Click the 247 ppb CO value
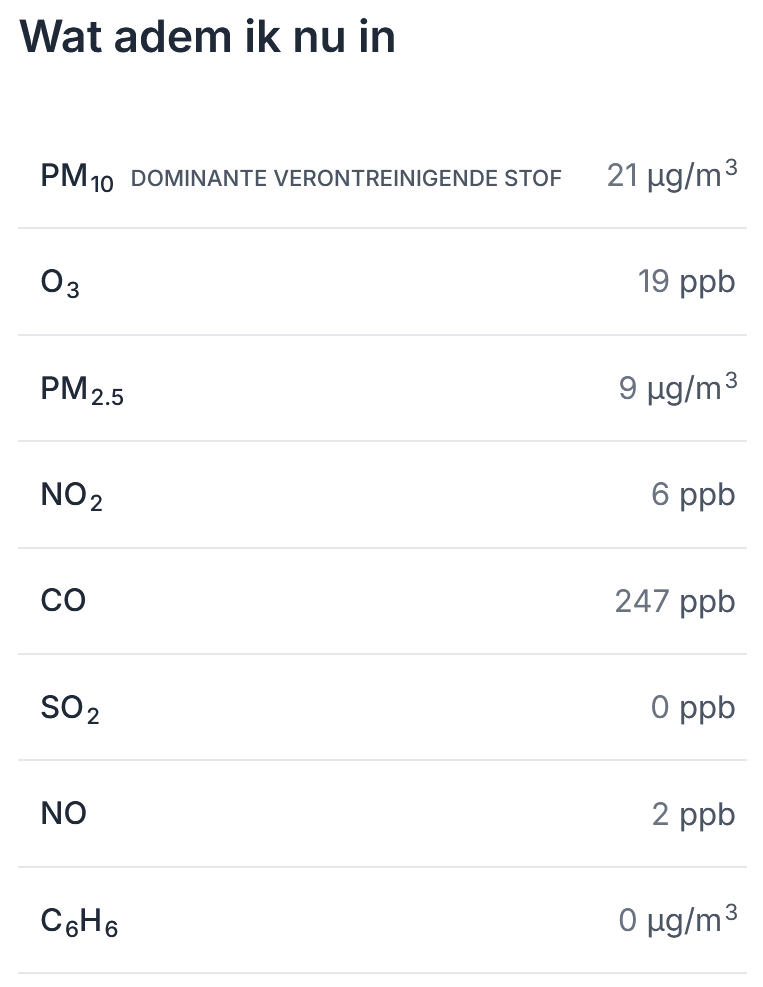Viewport: 763px width, 987px height. (x=675, y=602)
